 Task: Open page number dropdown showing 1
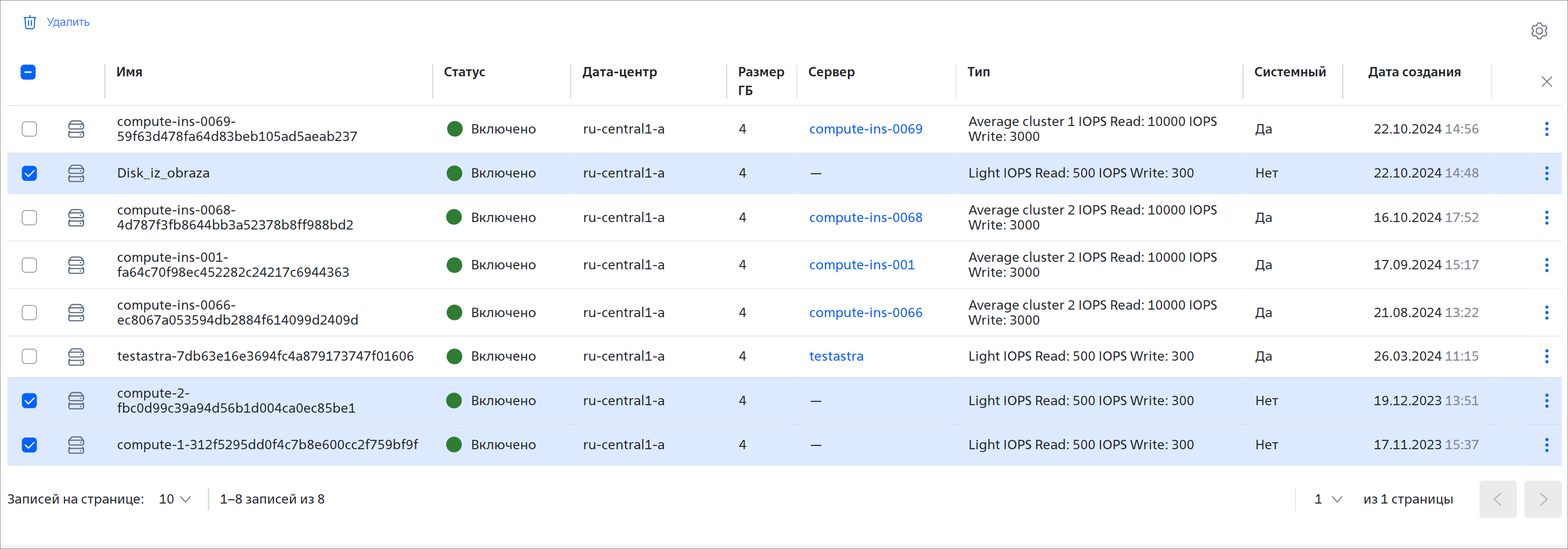pos(1328,499)
